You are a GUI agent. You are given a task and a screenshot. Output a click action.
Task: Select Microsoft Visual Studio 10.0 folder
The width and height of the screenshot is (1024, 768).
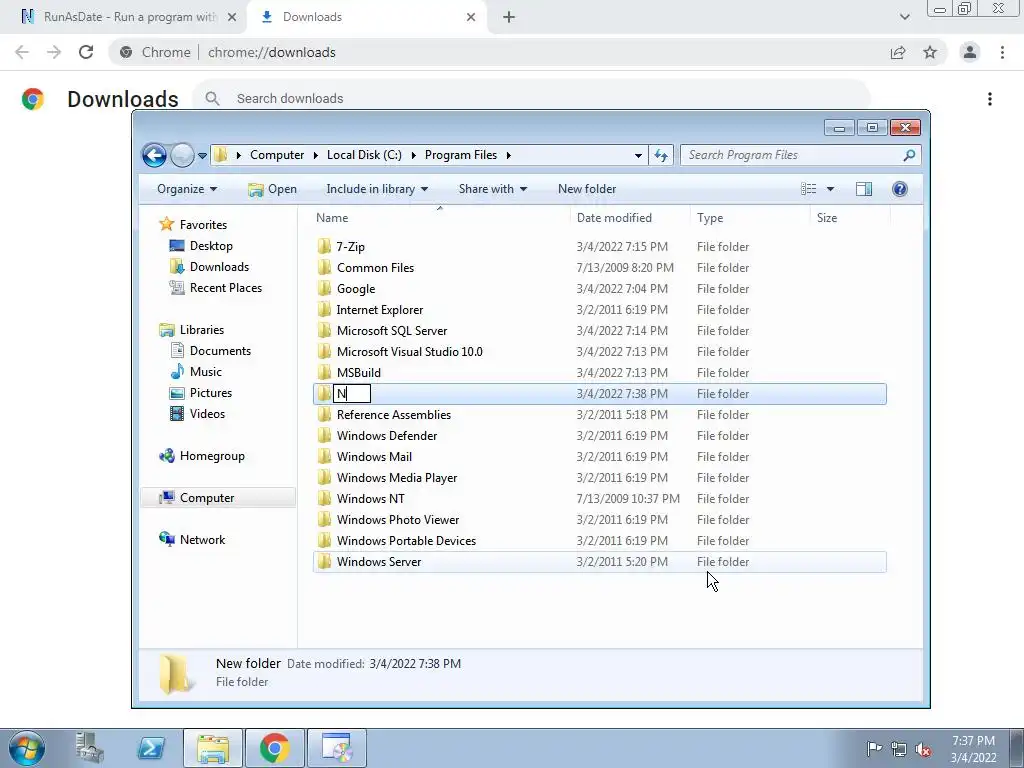(409, 351)
